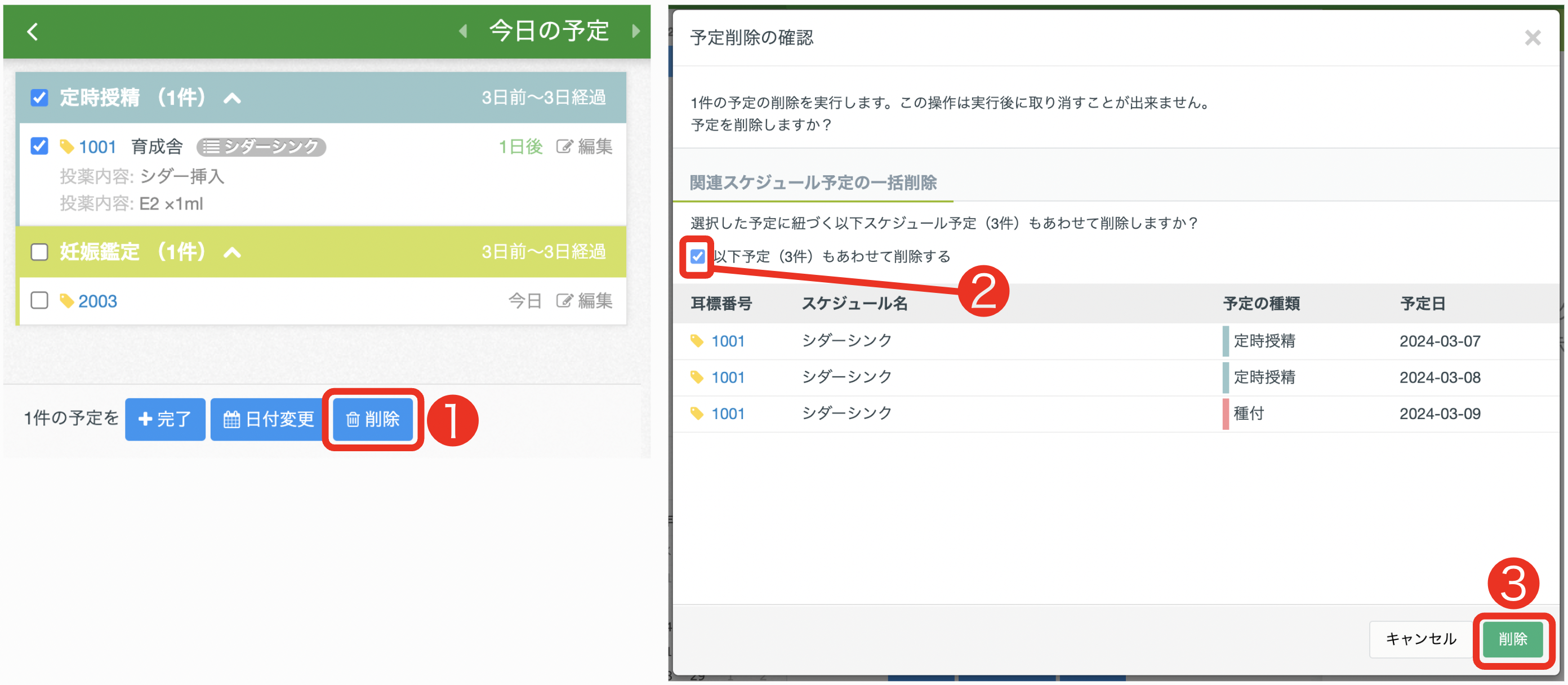Open 1001 link in 2024-03-07 row
This screenshot has width=1568, height=685.
(x=728, y=341)
